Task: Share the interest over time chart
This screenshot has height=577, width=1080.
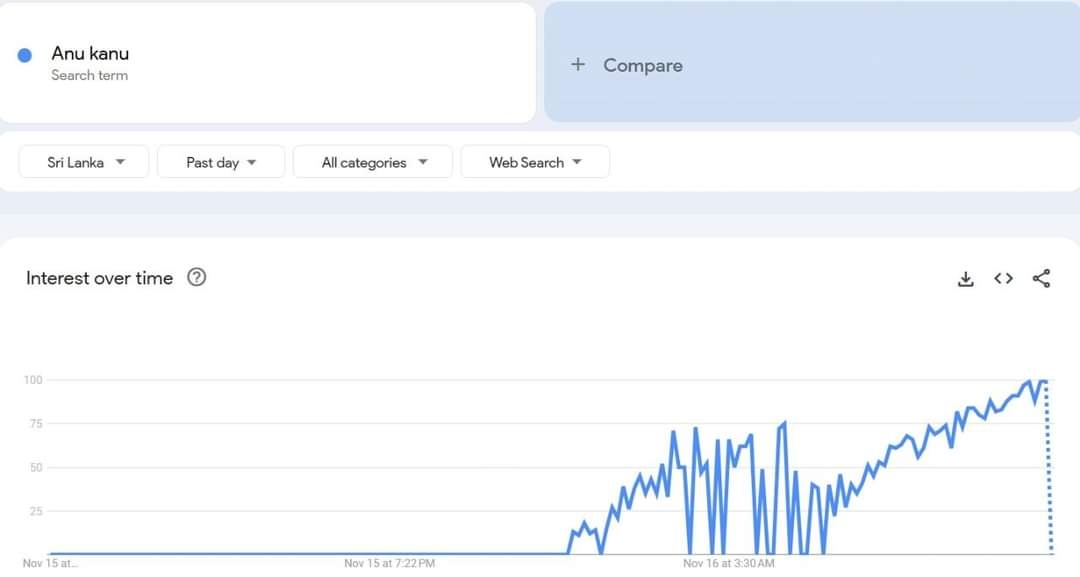Action: click(x=1041, y=278)
